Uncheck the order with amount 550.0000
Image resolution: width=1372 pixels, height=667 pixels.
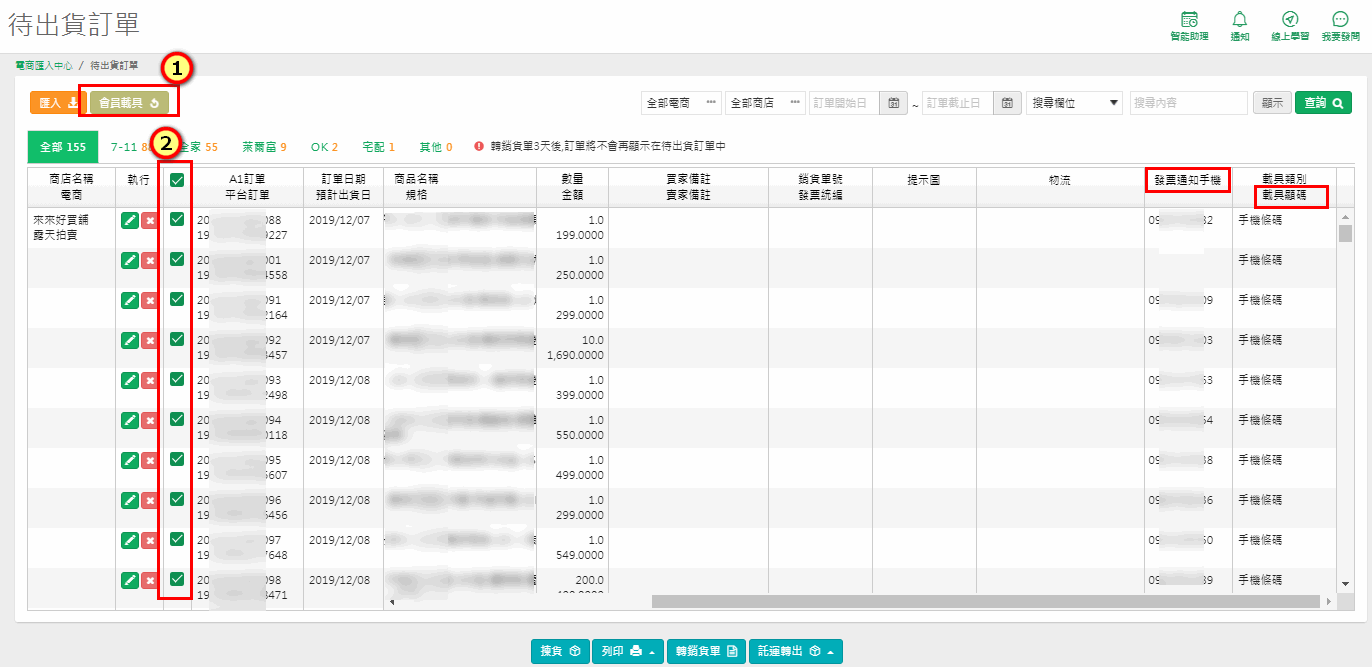(x=177, y=419)
